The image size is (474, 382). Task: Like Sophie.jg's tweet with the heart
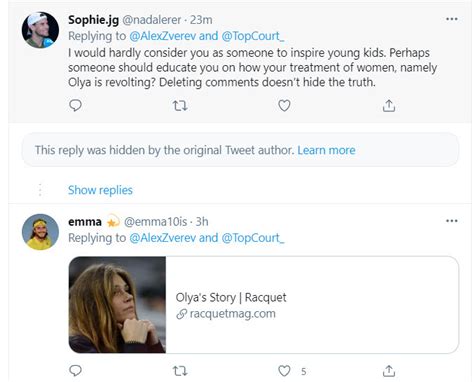coord(284,106)
